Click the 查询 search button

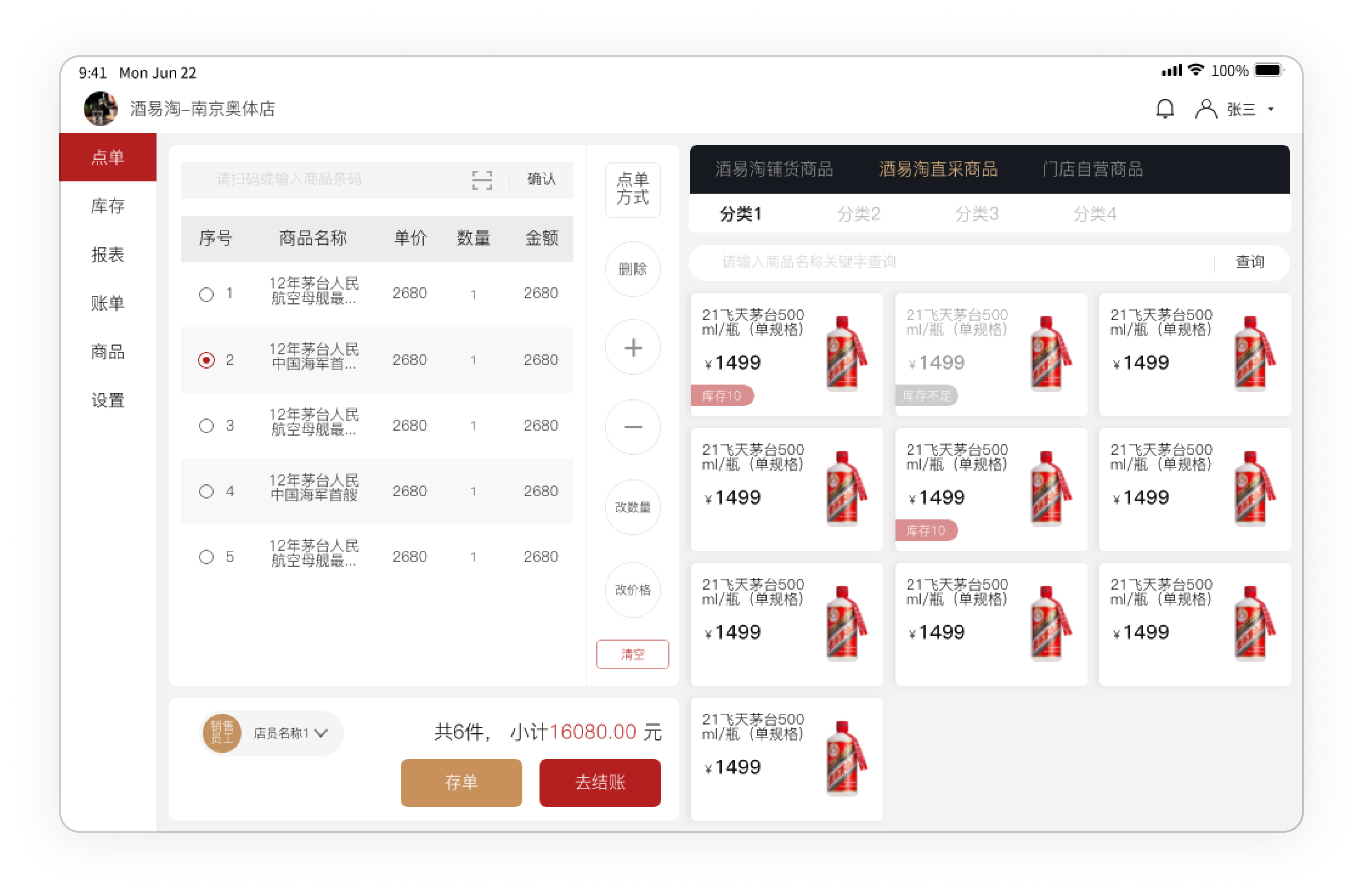pos(1250,262)
